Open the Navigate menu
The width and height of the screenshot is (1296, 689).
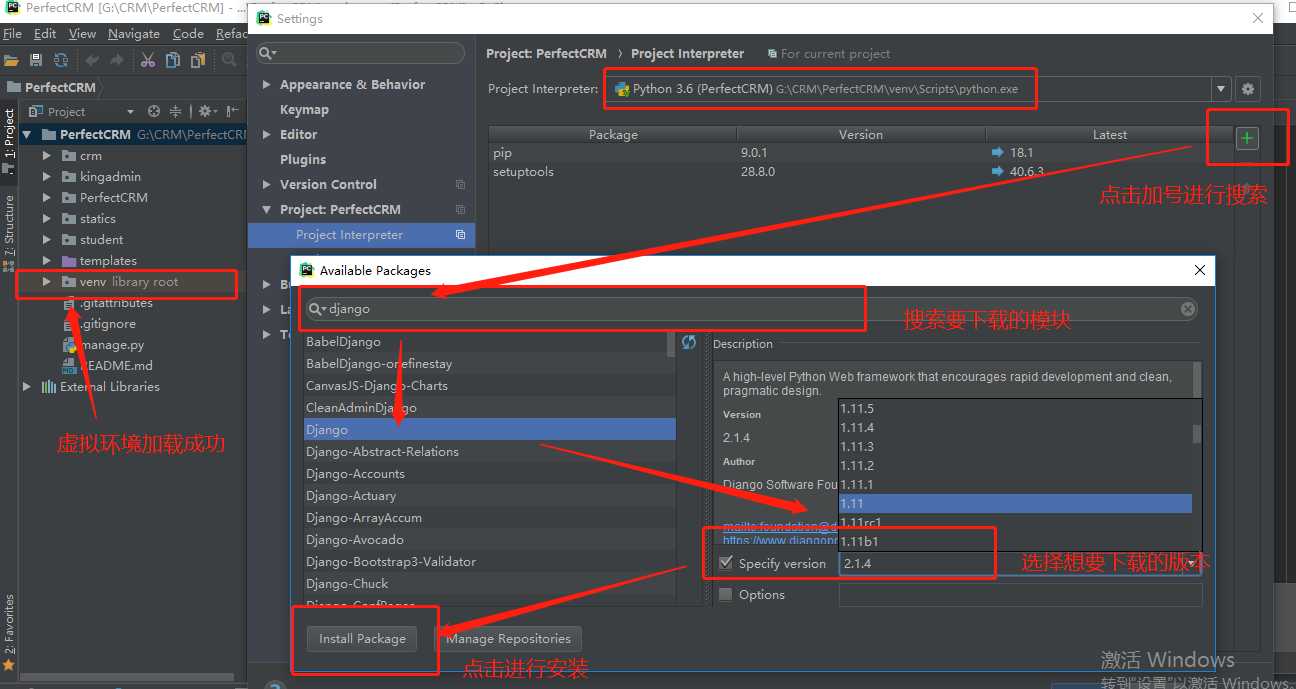(x=134, y=33)
